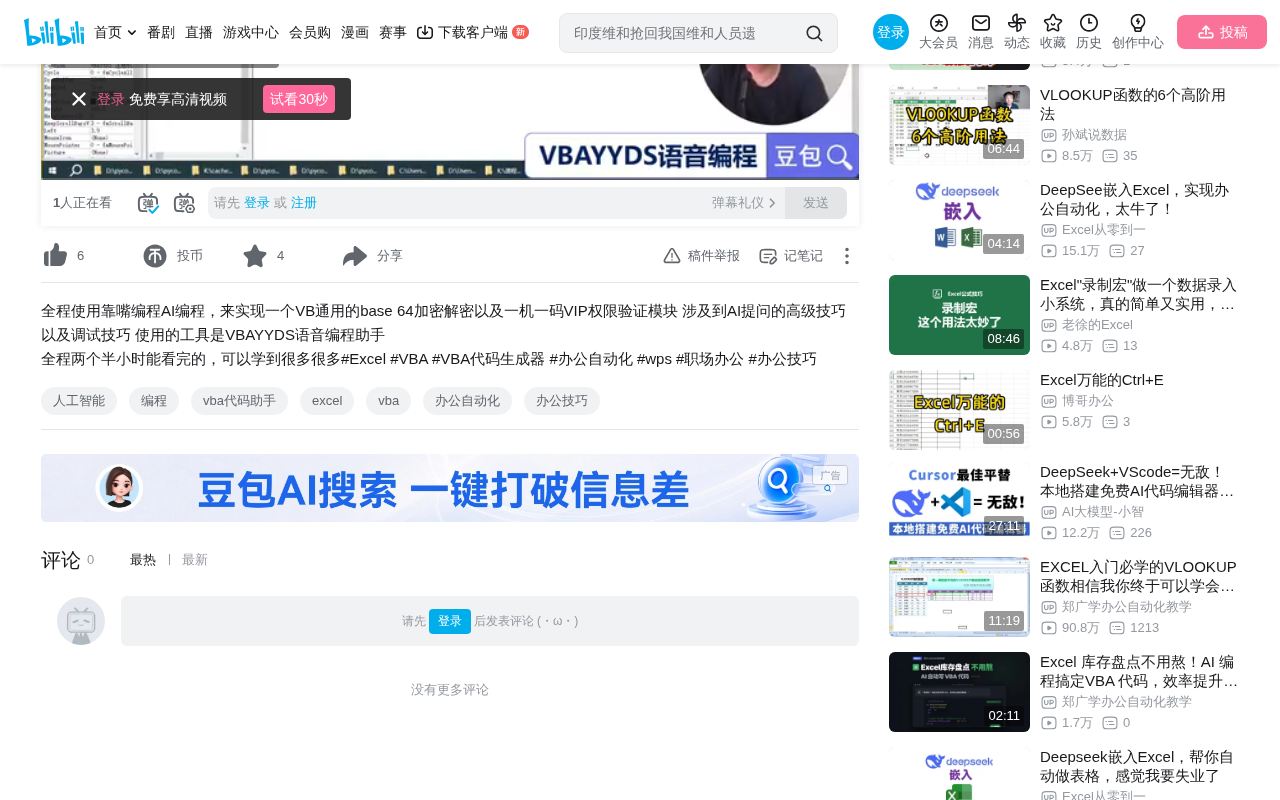Viewport: 1280px width, 800px height.
Task: Open Excel万能的Ctrl+E thumbnail
Action: point(959,410)
